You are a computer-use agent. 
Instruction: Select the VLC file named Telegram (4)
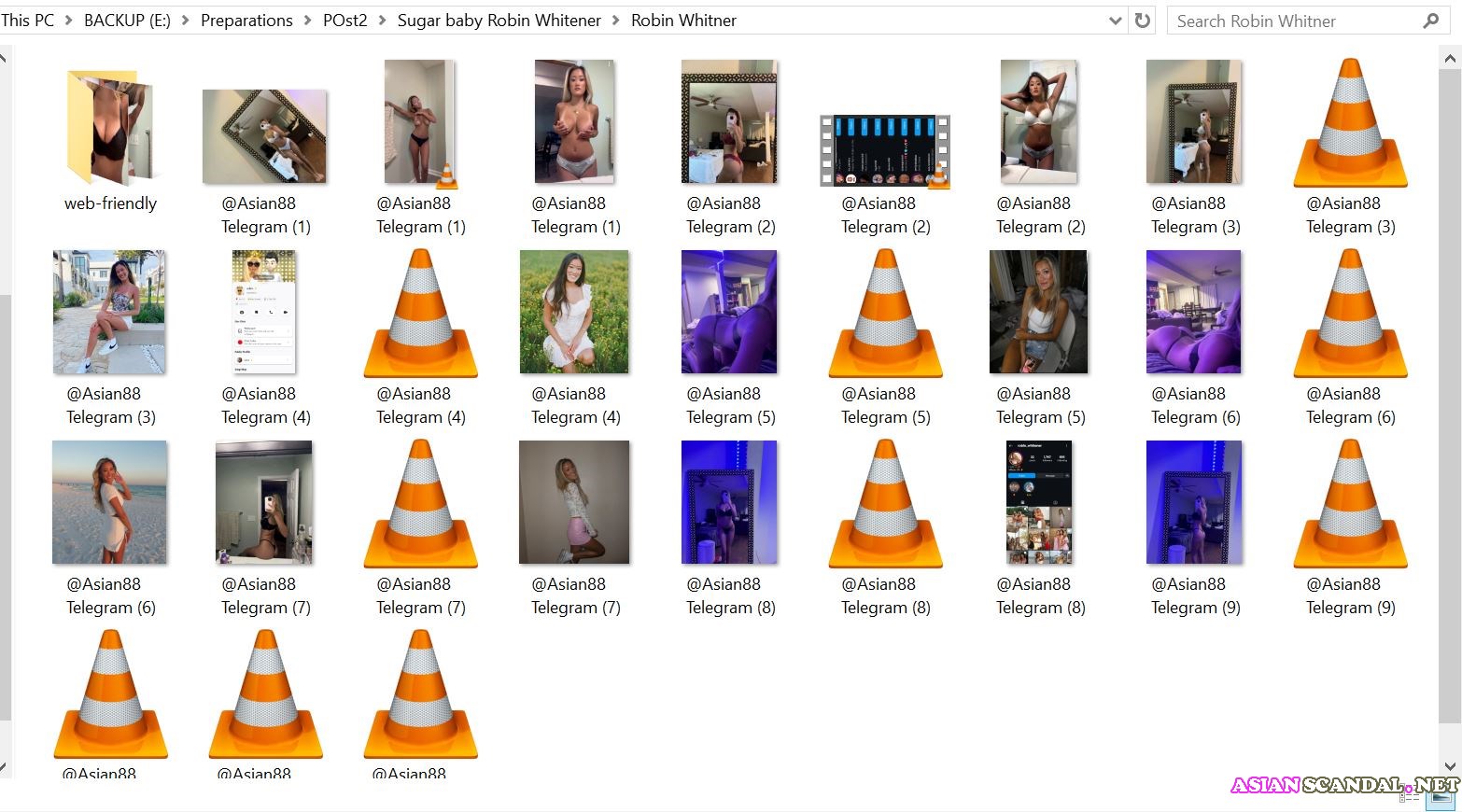[x=420, y=313]
